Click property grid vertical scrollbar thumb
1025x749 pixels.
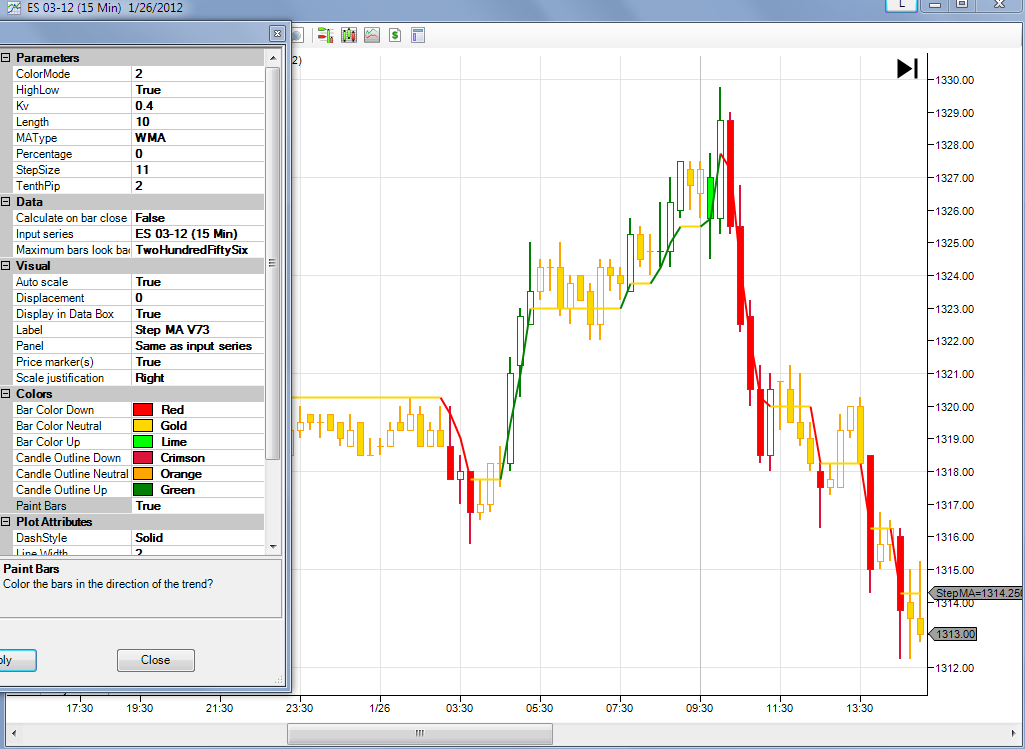[273, 263]
